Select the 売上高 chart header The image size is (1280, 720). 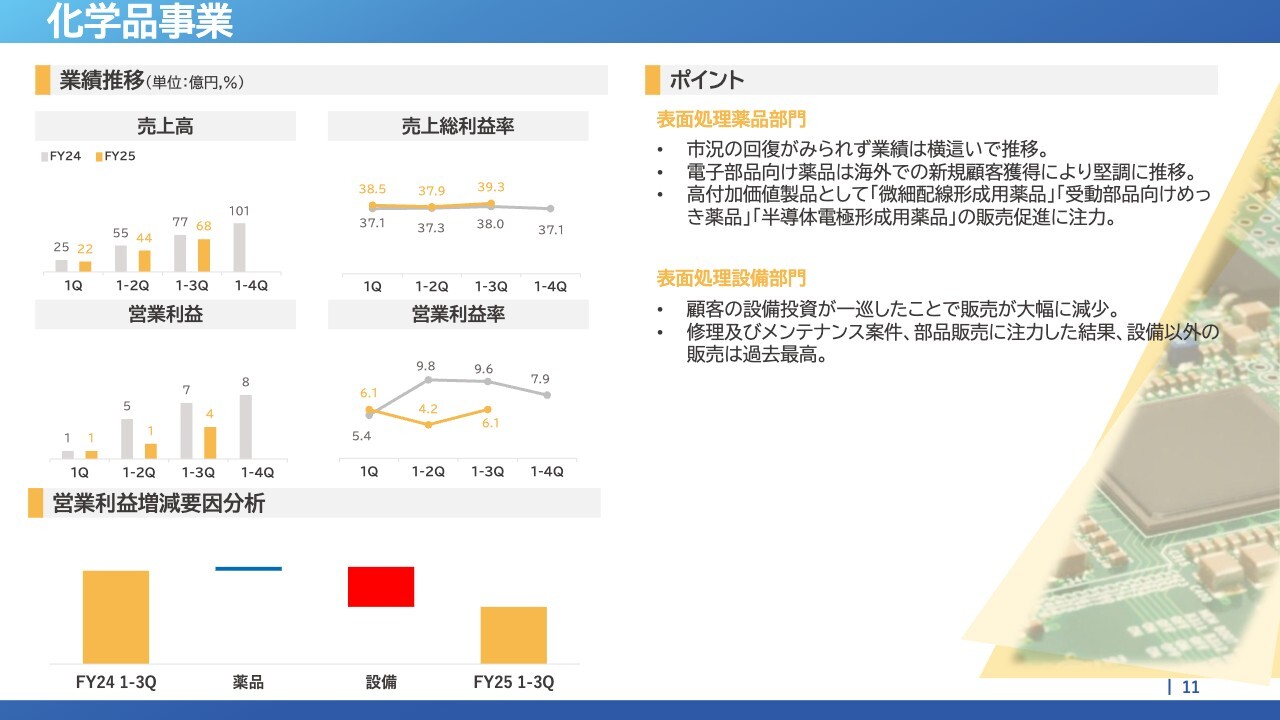pyautogui.click(x=165, y=126)
